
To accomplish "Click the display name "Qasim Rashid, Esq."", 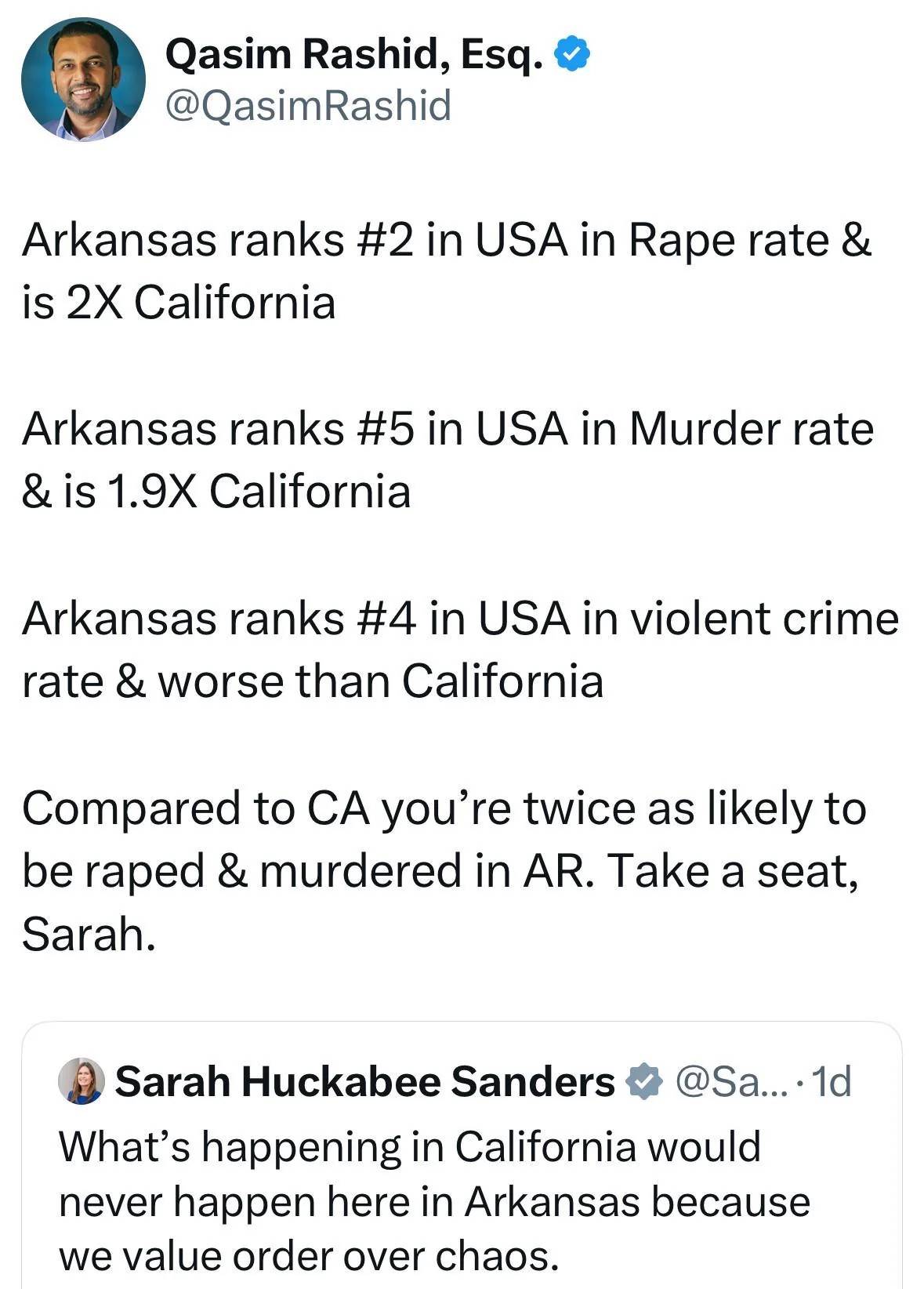I will tap(353, 55).
